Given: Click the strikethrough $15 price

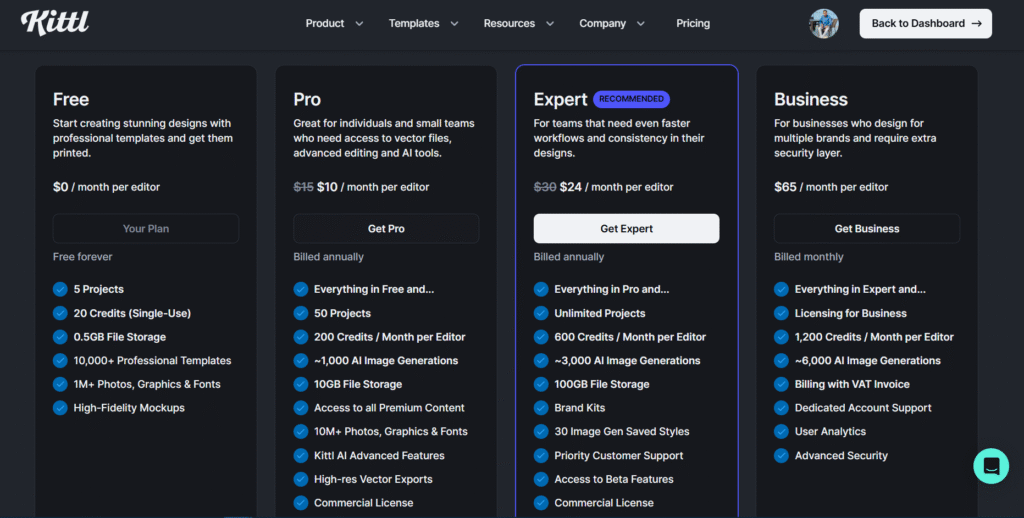Looking at the screenshot, I should click(303, 187).
